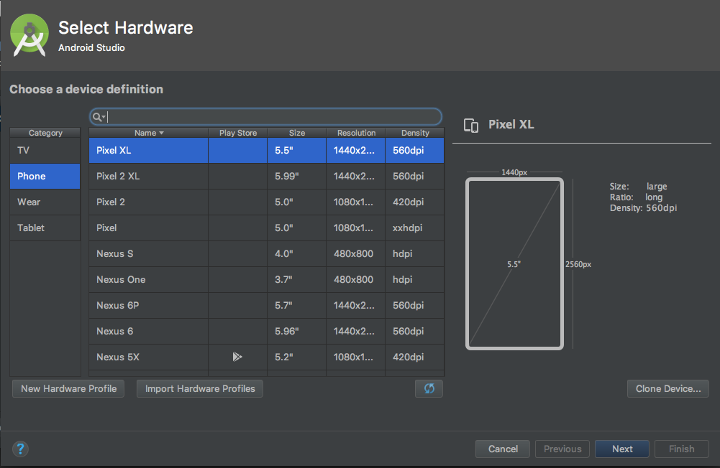
Task: Click the 480x800 resolution of Nexus S
Action: (356, 254)
